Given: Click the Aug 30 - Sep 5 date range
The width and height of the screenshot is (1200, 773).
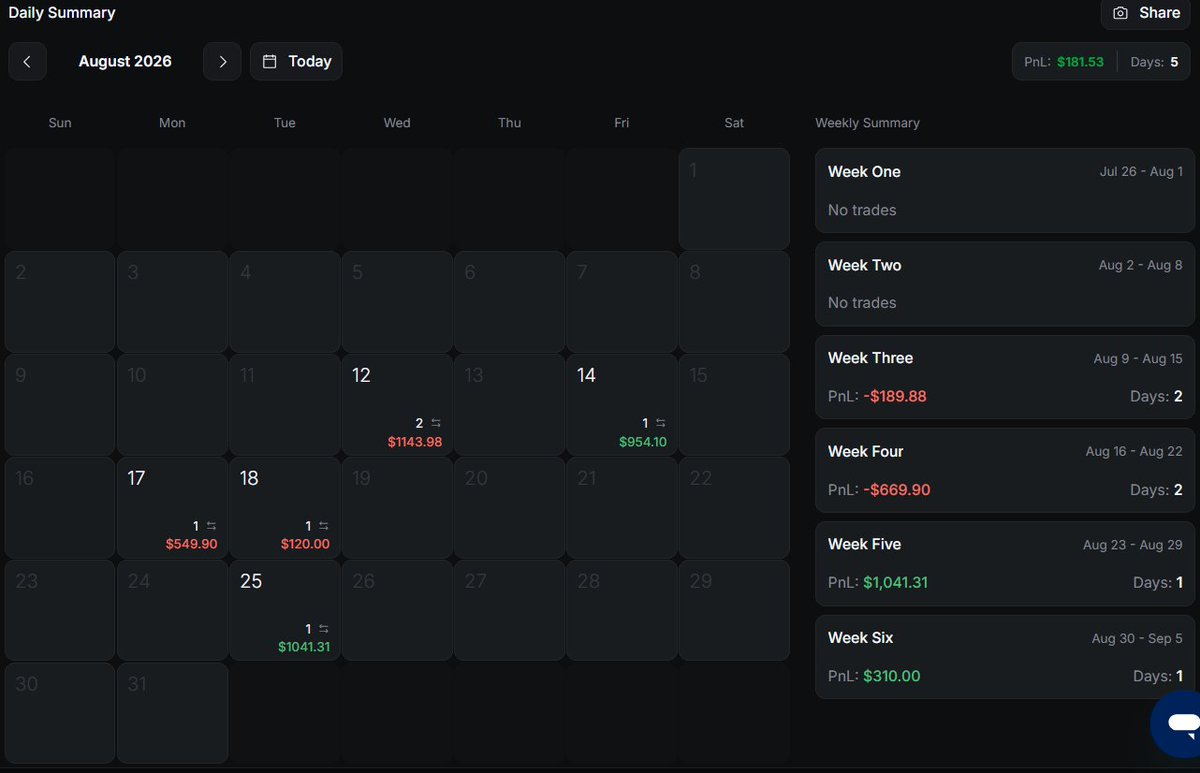Looking at the screenshot, I should tap(1137, 638).
